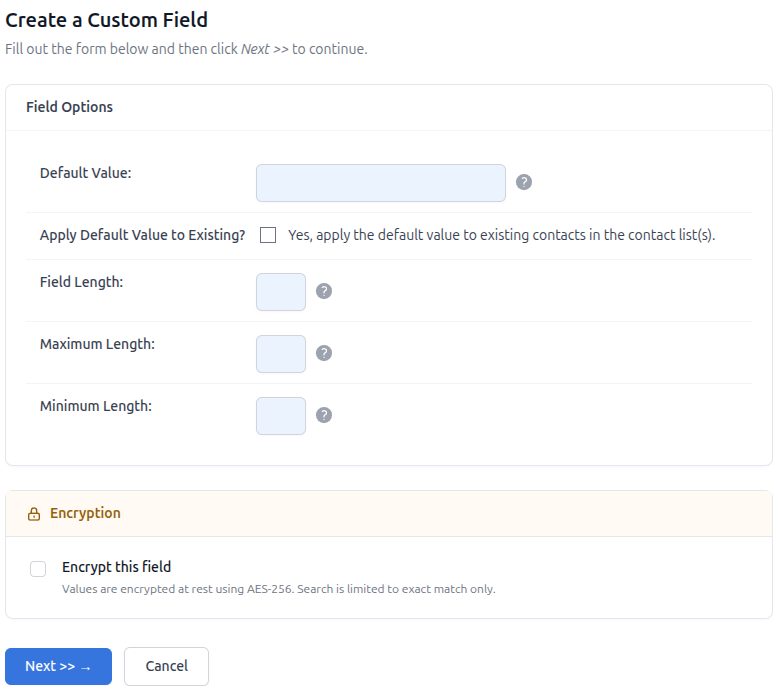Click the Encryption section heading

pyautogui.click(x=85, y=513)
